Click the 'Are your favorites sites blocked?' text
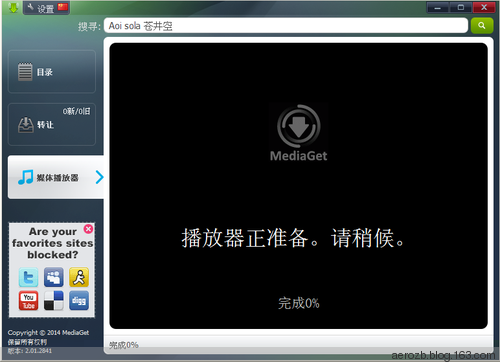The width and height of the screenshot is (500, 362). pos(52,243)
